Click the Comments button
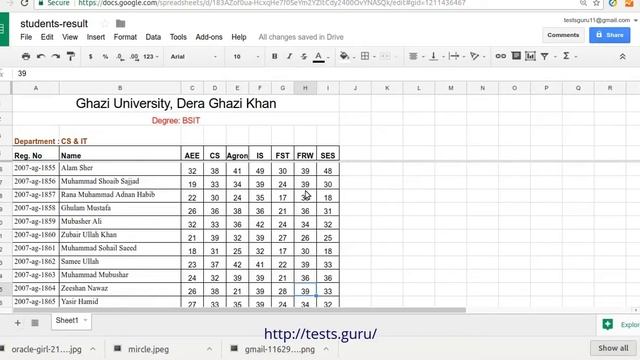 coord(563,35)
